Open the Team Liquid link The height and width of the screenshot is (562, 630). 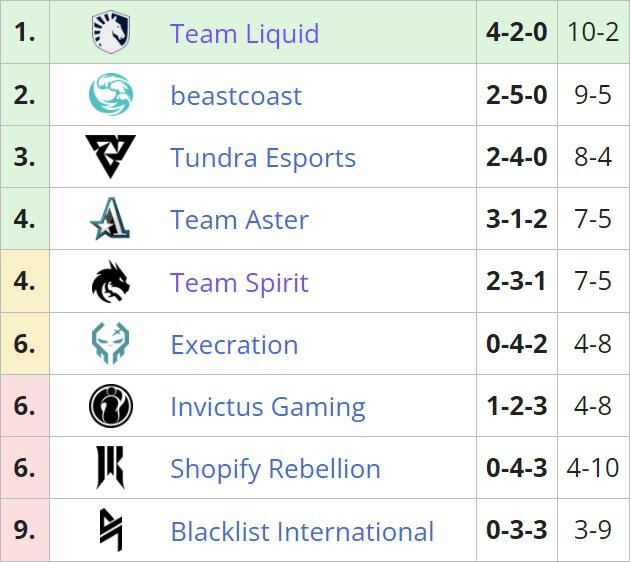(244, 33)
